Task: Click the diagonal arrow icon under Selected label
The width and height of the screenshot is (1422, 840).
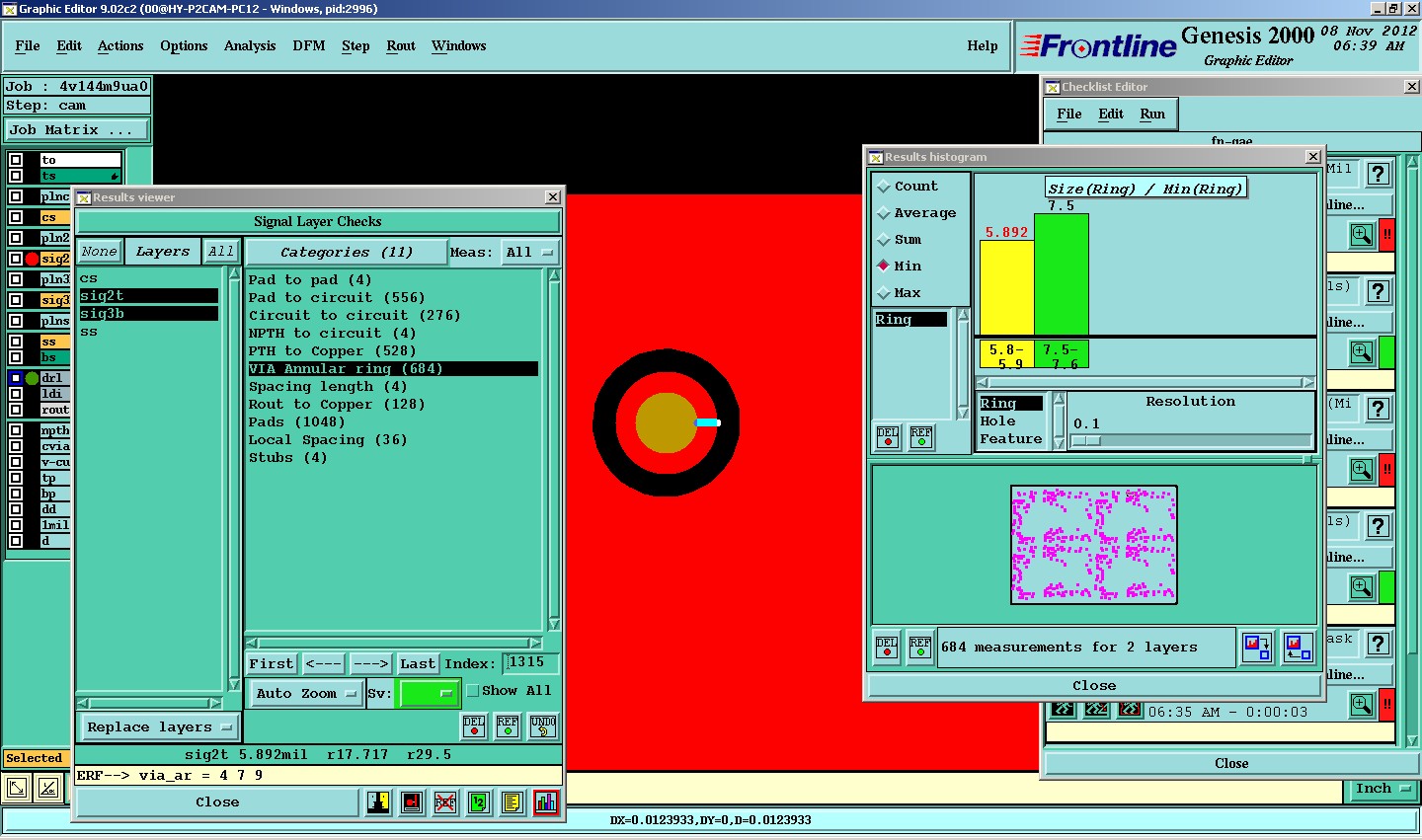Action: (x=17, y=788)
